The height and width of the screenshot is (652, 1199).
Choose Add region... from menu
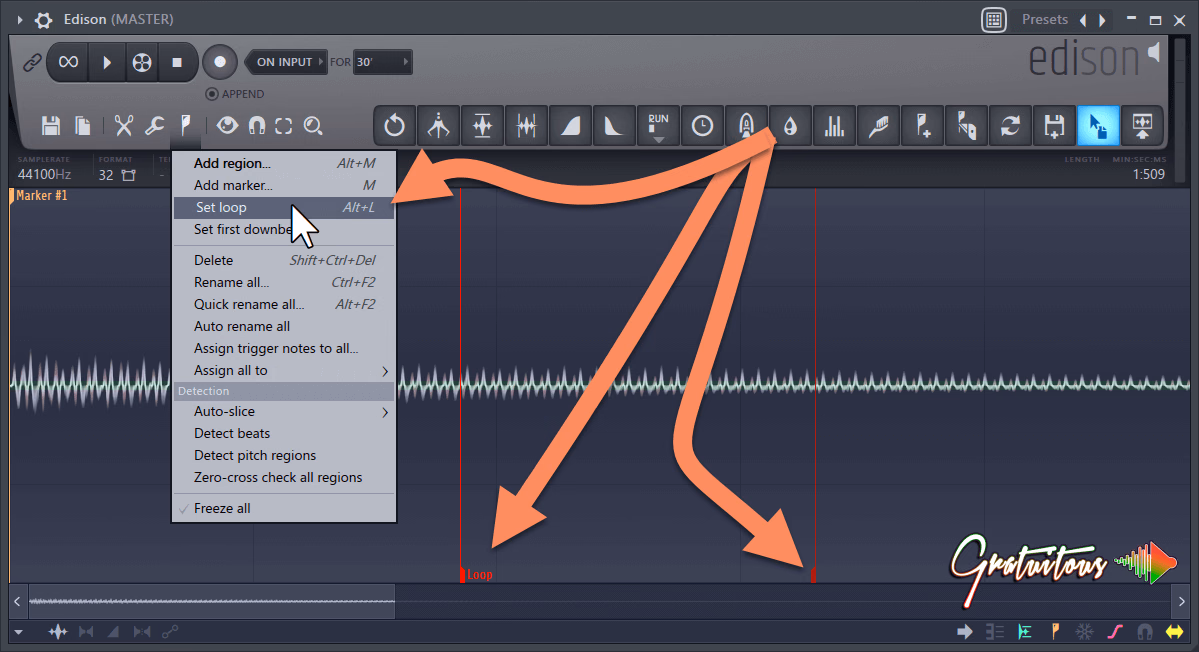[x=284, y=164]
